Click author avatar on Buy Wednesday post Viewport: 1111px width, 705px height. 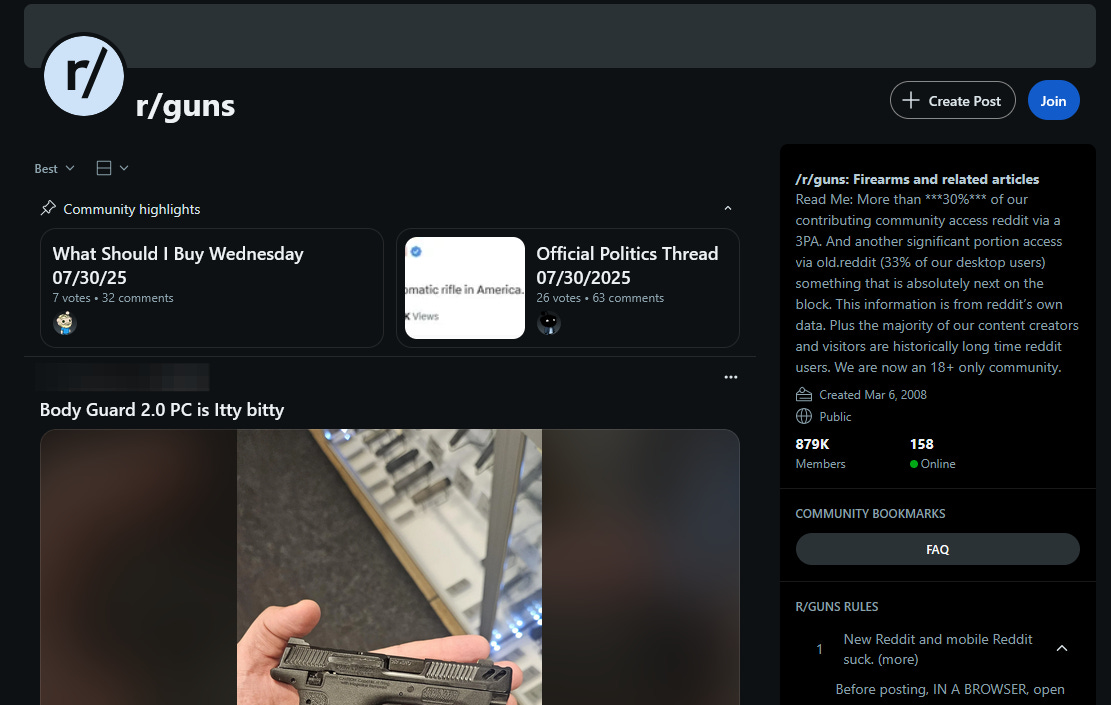(65, 323)
